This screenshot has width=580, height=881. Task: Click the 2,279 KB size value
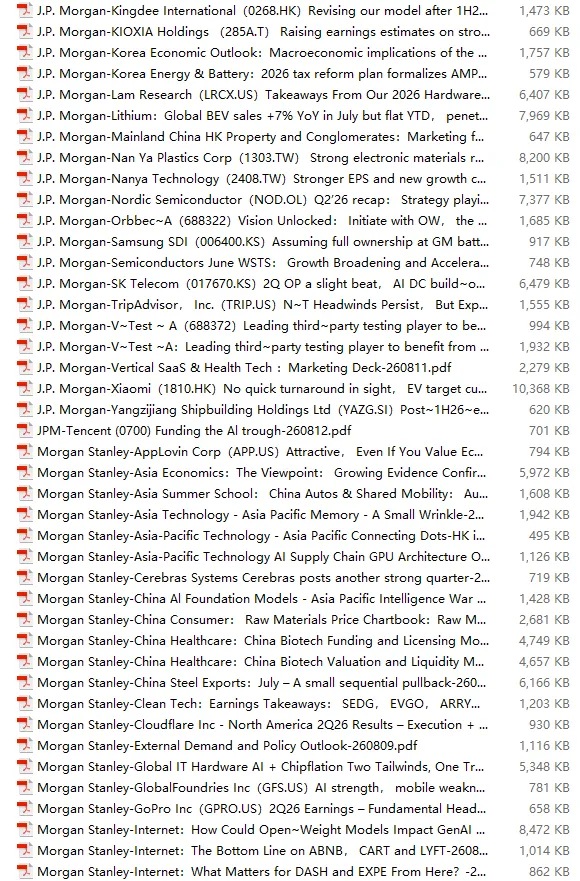pyautogui.click(x=544, y=368)
